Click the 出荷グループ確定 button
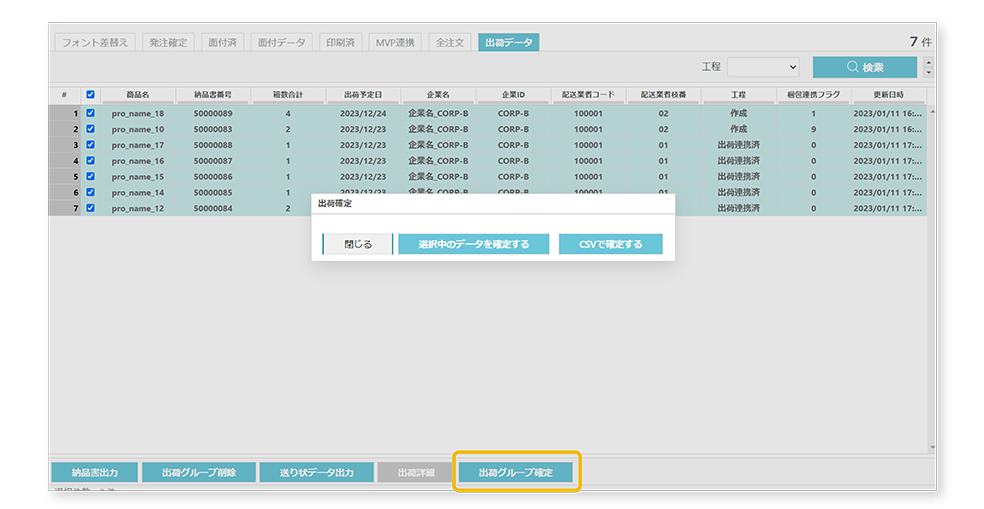 (516, 472)
